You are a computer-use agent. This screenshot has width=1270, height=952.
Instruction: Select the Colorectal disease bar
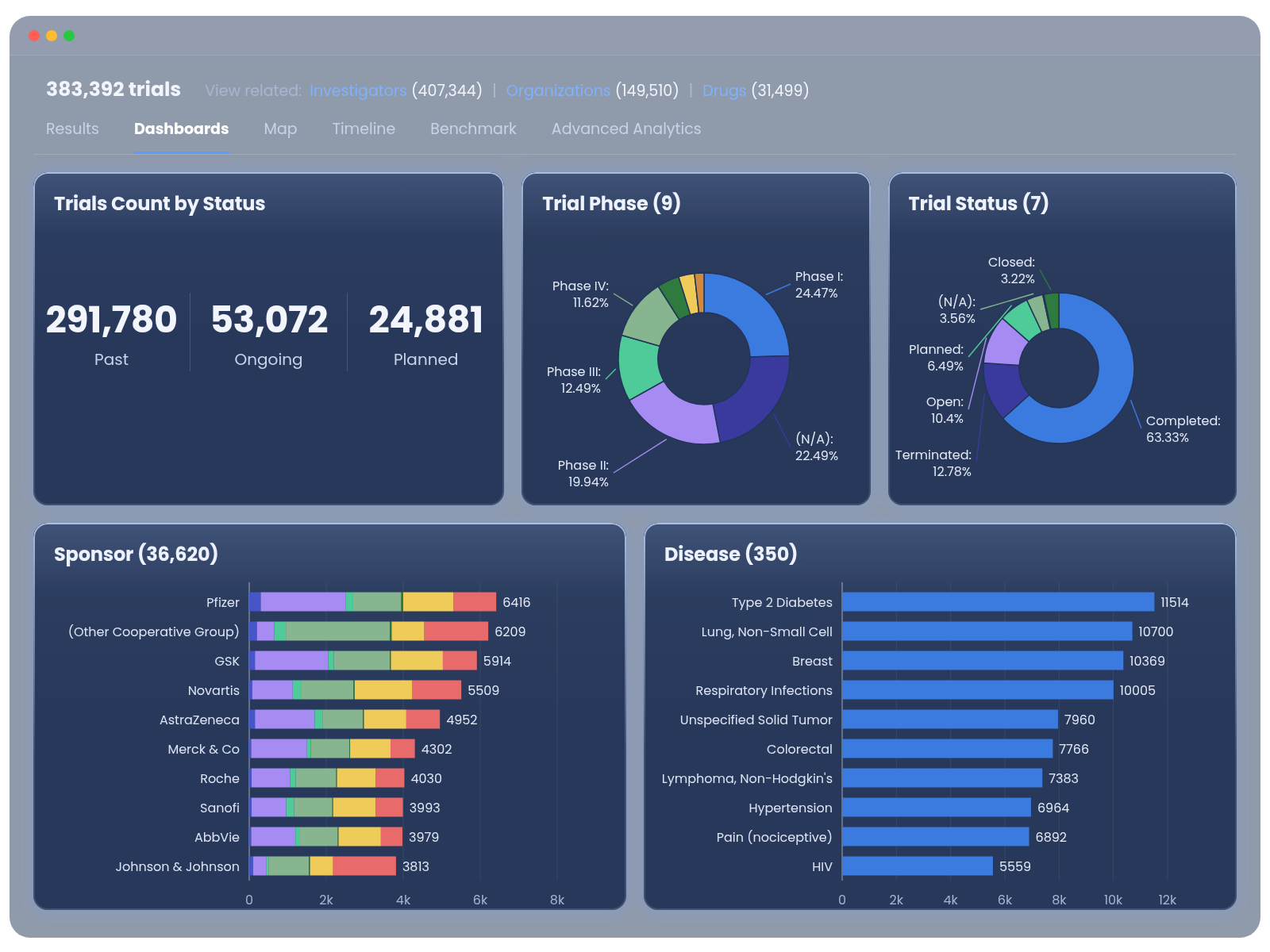[948, 749]
